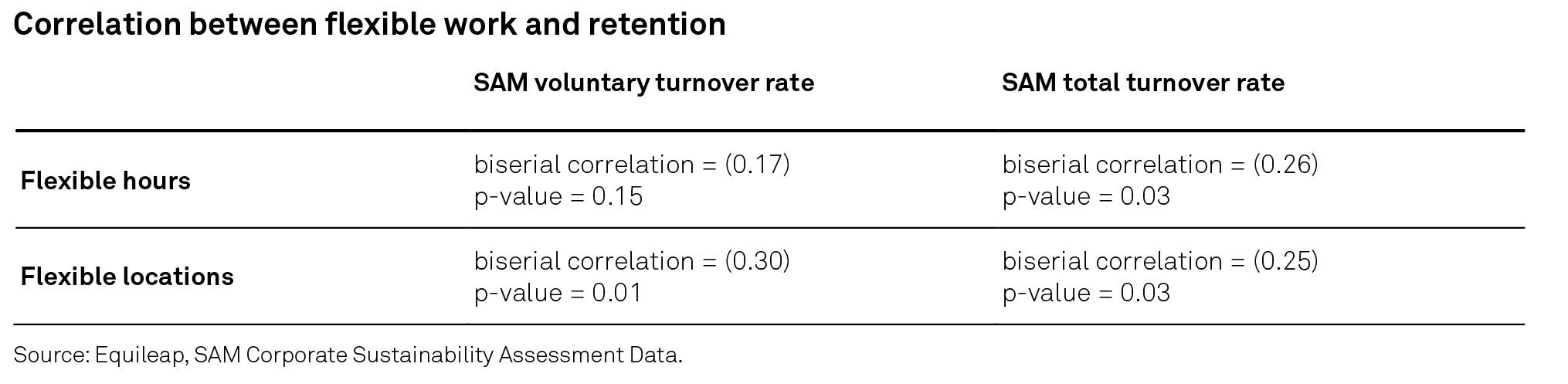Click p-value 0.03 in Flexible hours row
The width and height of the screenshot is (1568, 384).
tap(1086, 196)
